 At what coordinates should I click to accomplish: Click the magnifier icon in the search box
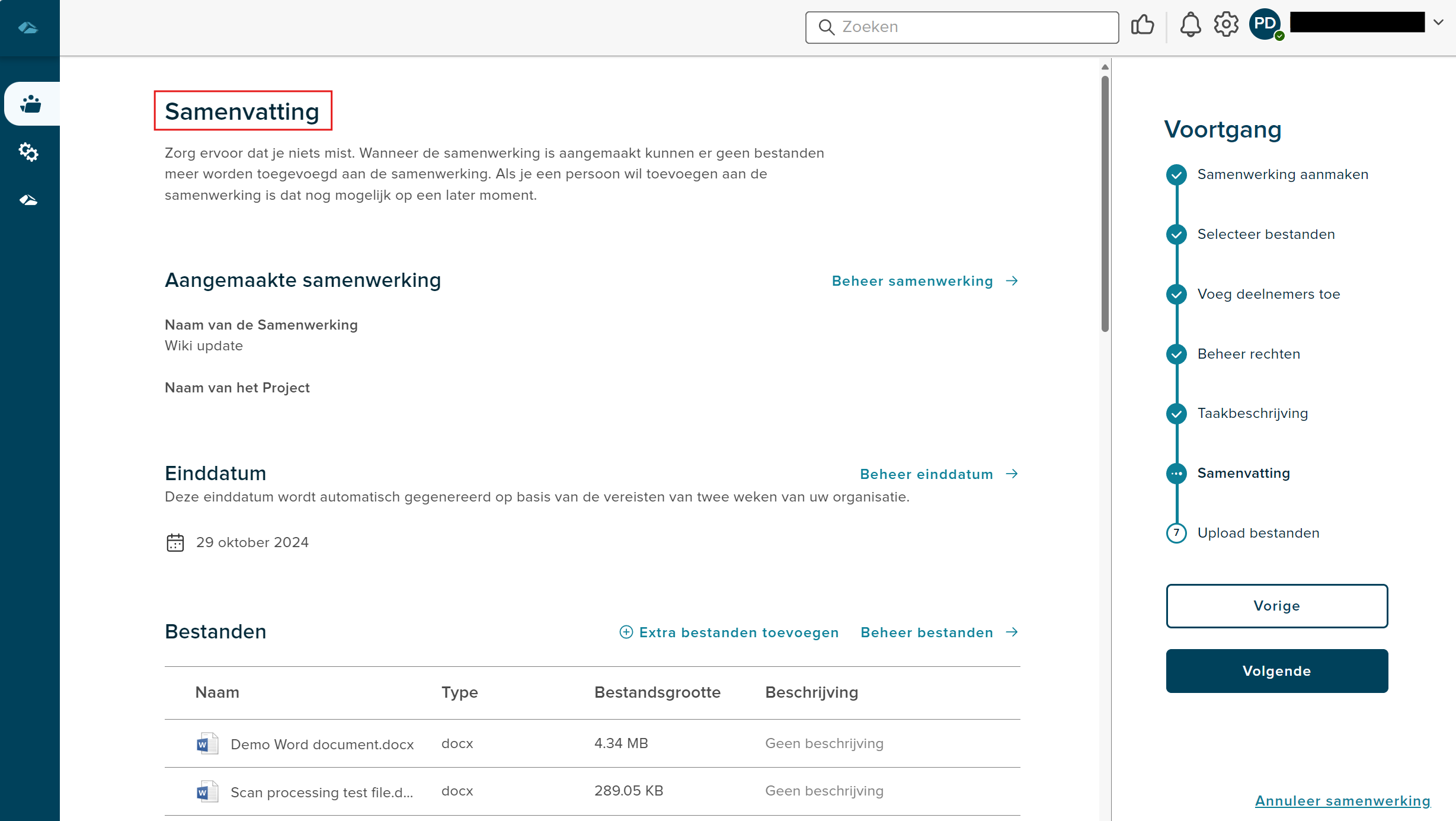click(x=826, y=27)
